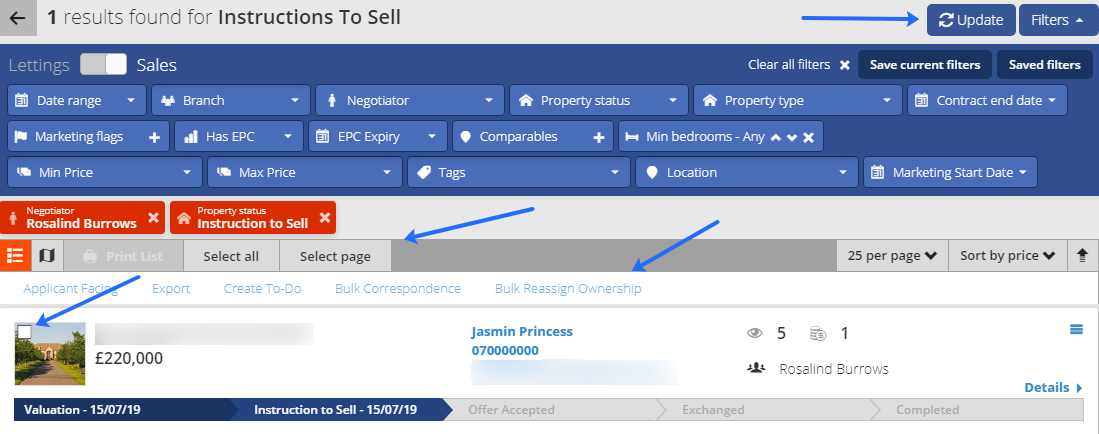Open the Sort by price dropdown
Screen dimensions: 1099x434
[x=1007, y=256]
